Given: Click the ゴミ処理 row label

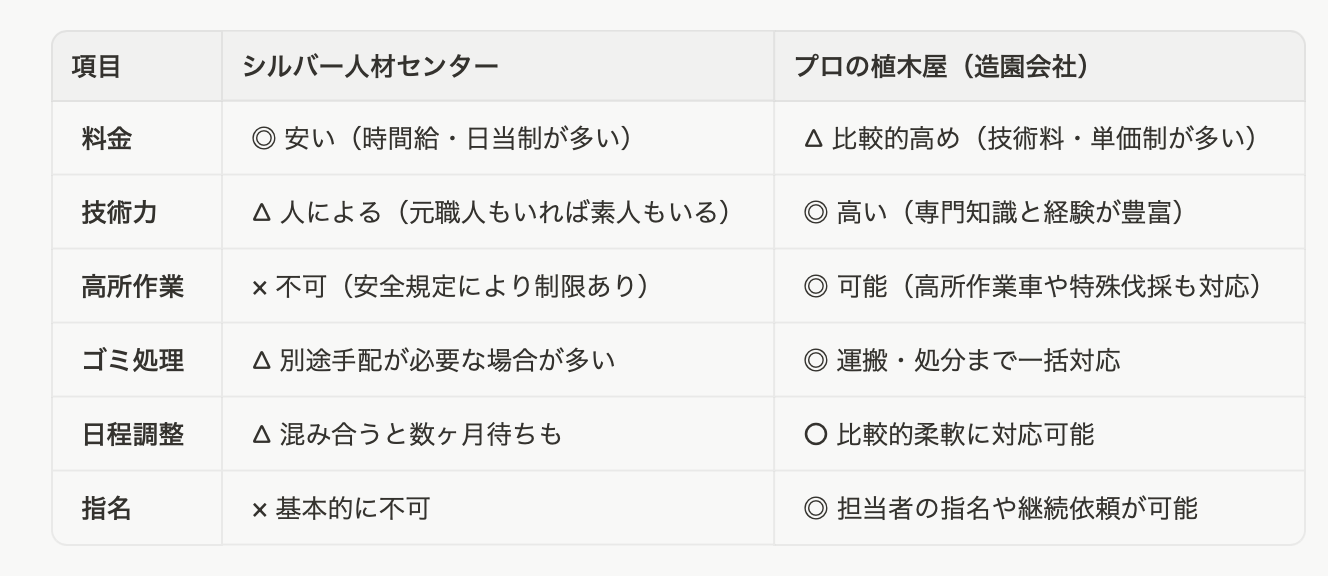Looking at the screenshot, I should 132,360.
